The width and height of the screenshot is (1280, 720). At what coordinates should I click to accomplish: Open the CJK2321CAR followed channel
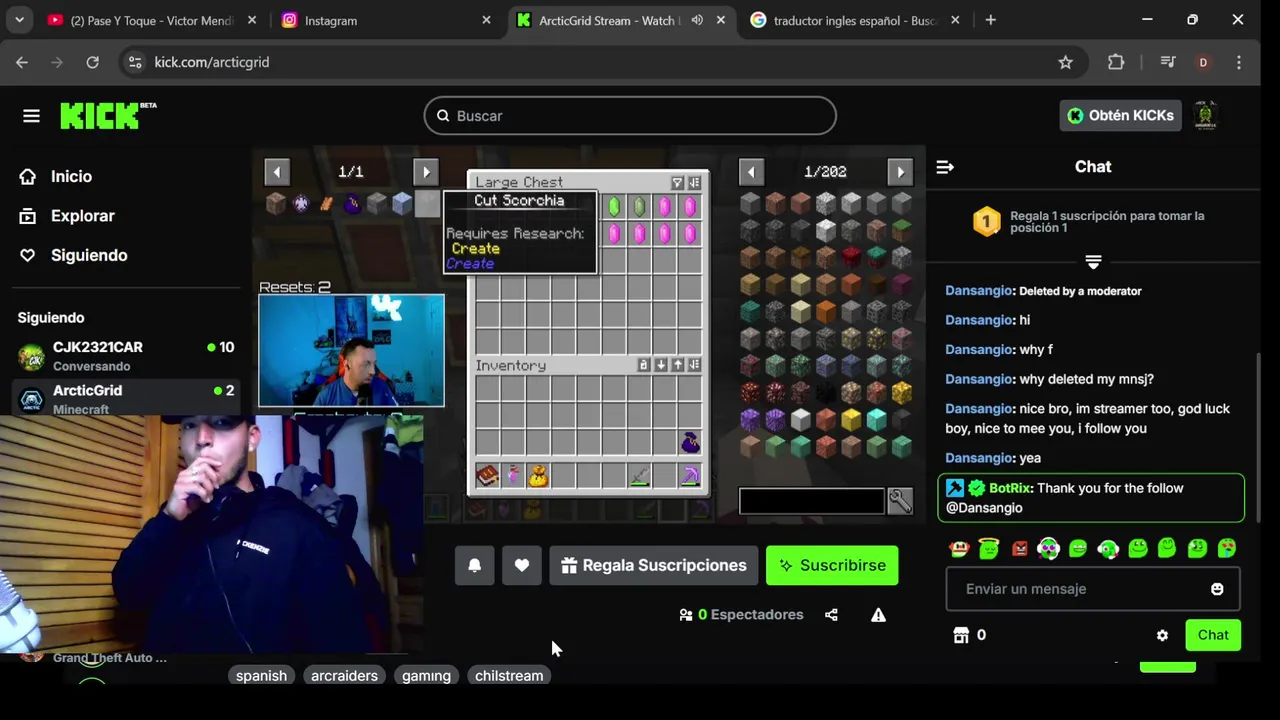pos(126,356)
